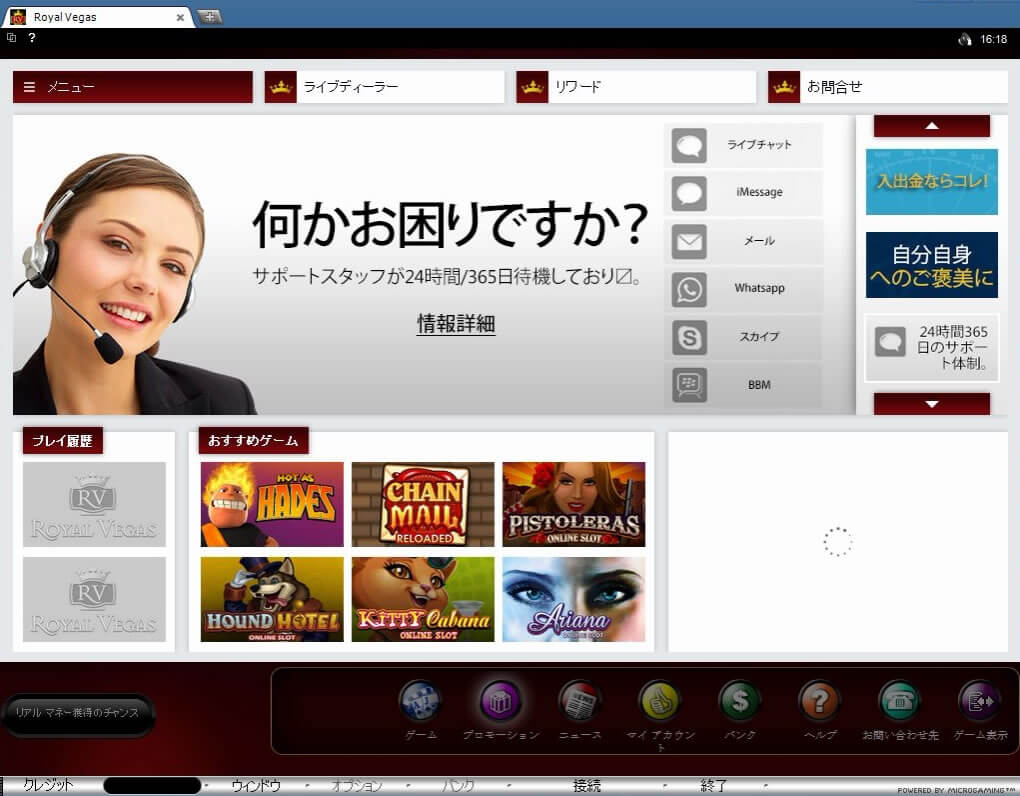Choose Whatsapp contact option
The image size is (1020, 796).
[743, 289]
